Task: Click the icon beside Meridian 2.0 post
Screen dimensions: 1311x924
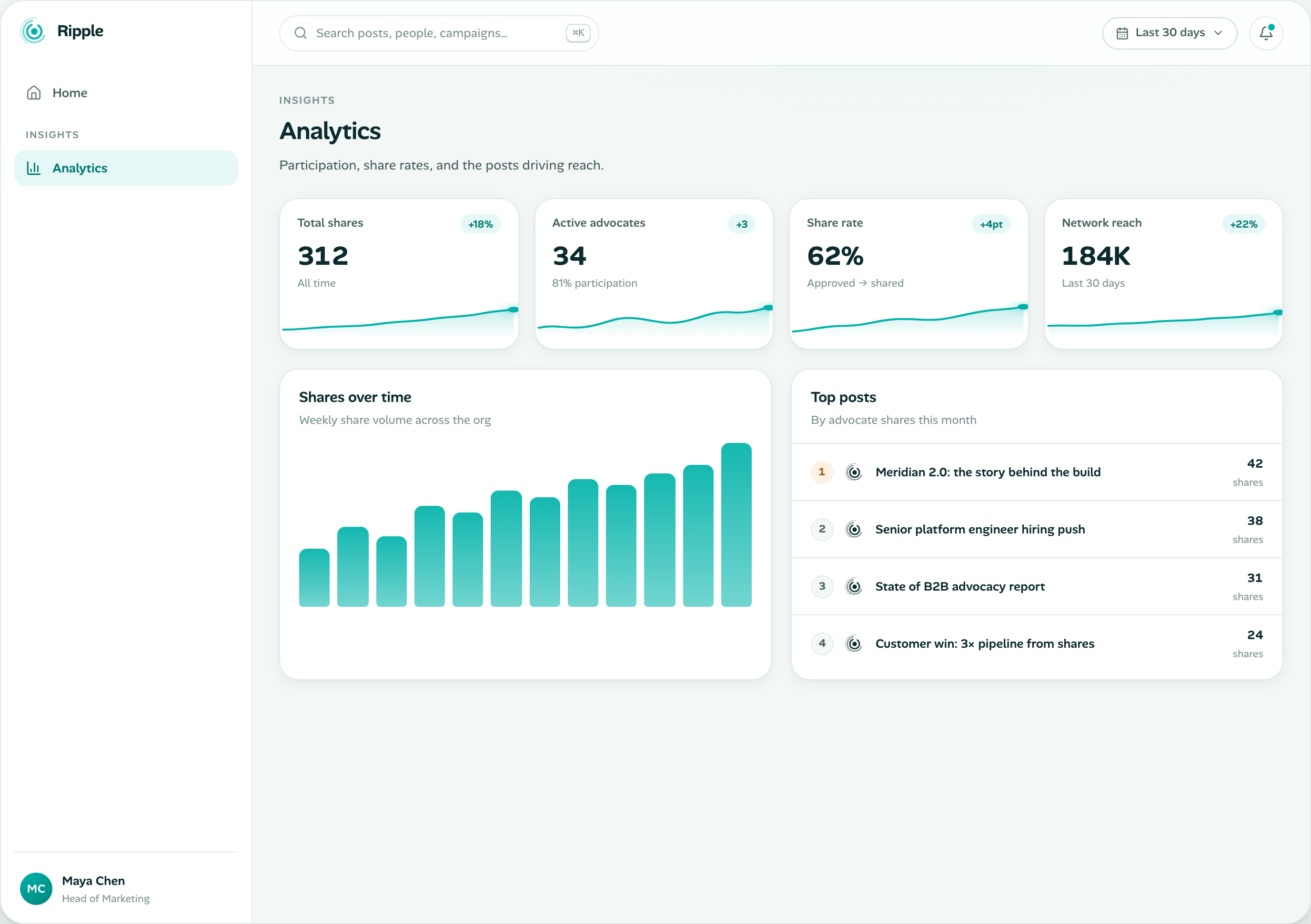Action: [x=854, y=472]
